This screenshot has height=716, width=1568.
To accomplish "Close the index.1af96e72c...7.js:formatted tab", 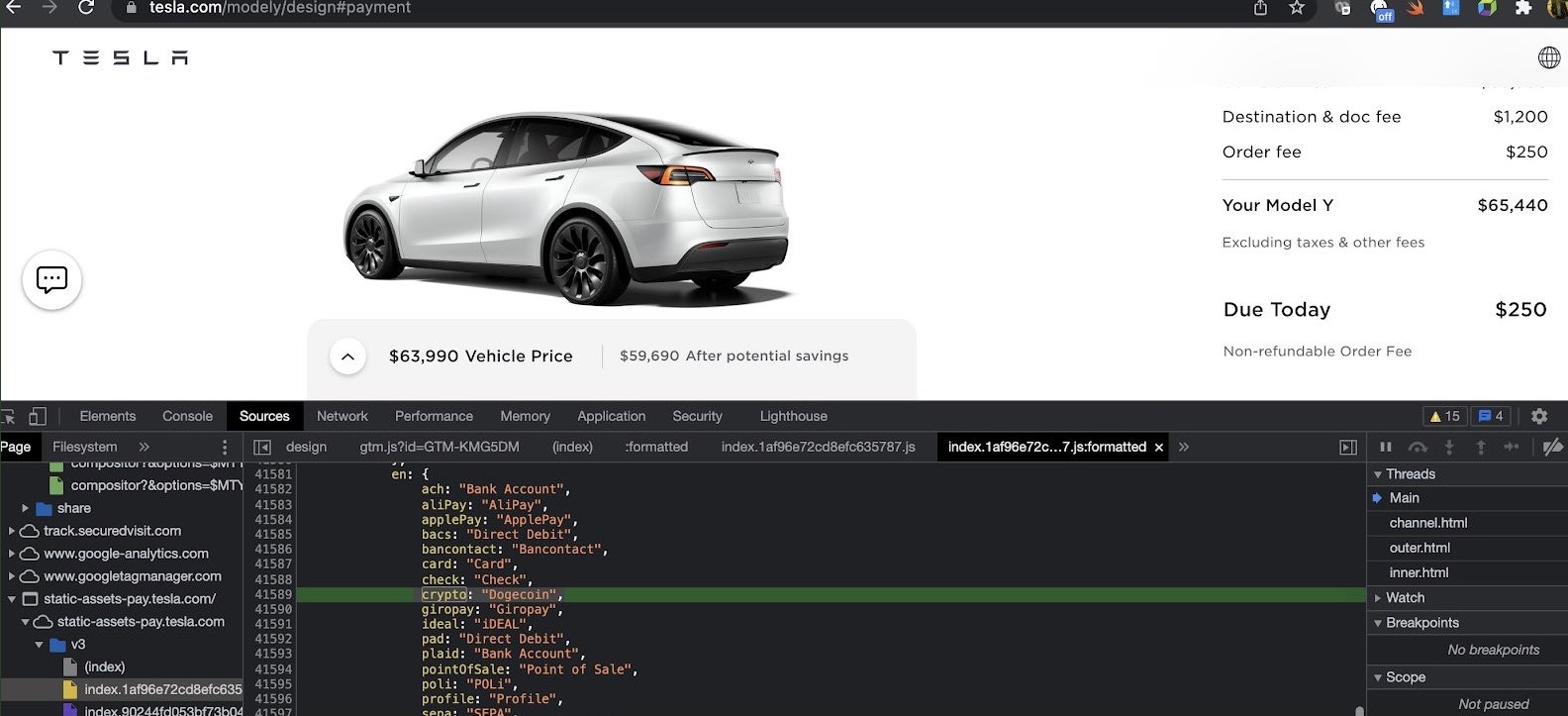I will 1159,448.
